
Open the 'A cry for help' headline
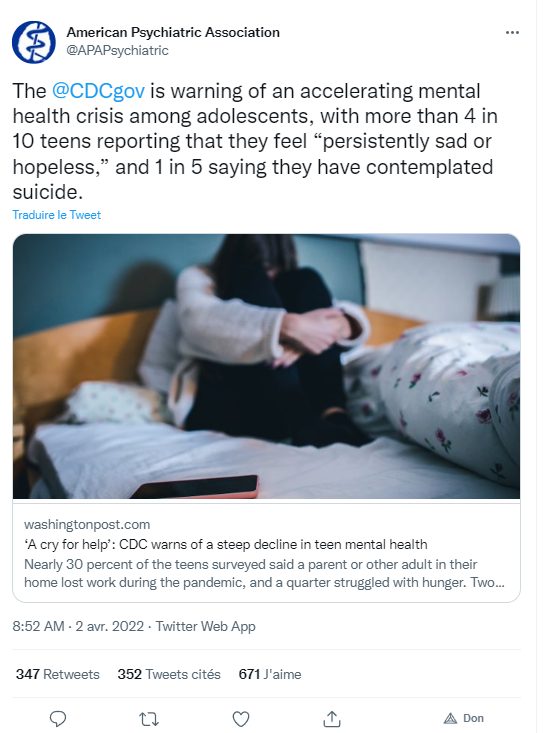click(x=226, y=544)
